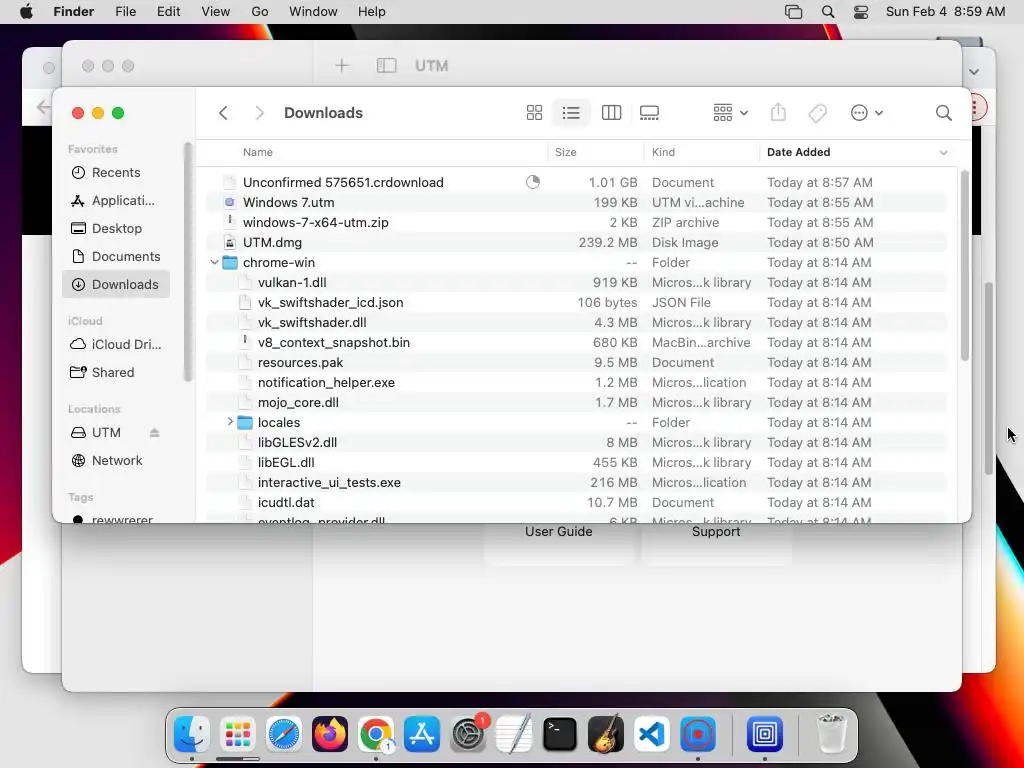Screen dimensions: 1024x768
Task: Eject the UTM volume
Action: coord(154,433)
